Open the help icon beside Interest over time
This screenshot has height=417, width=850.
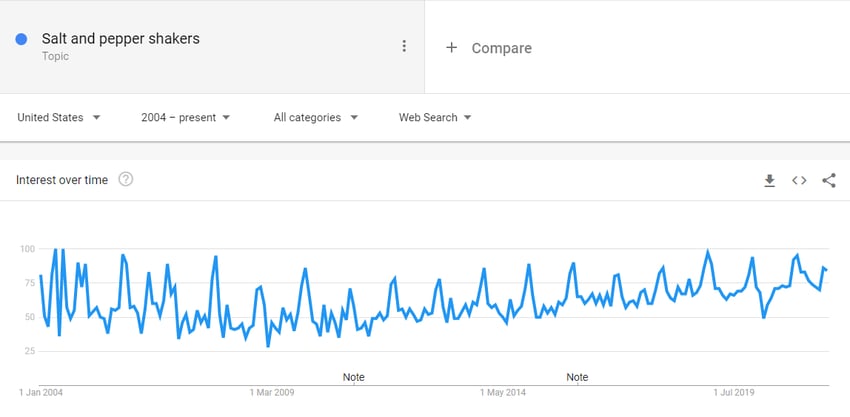[x=126, y=179]
